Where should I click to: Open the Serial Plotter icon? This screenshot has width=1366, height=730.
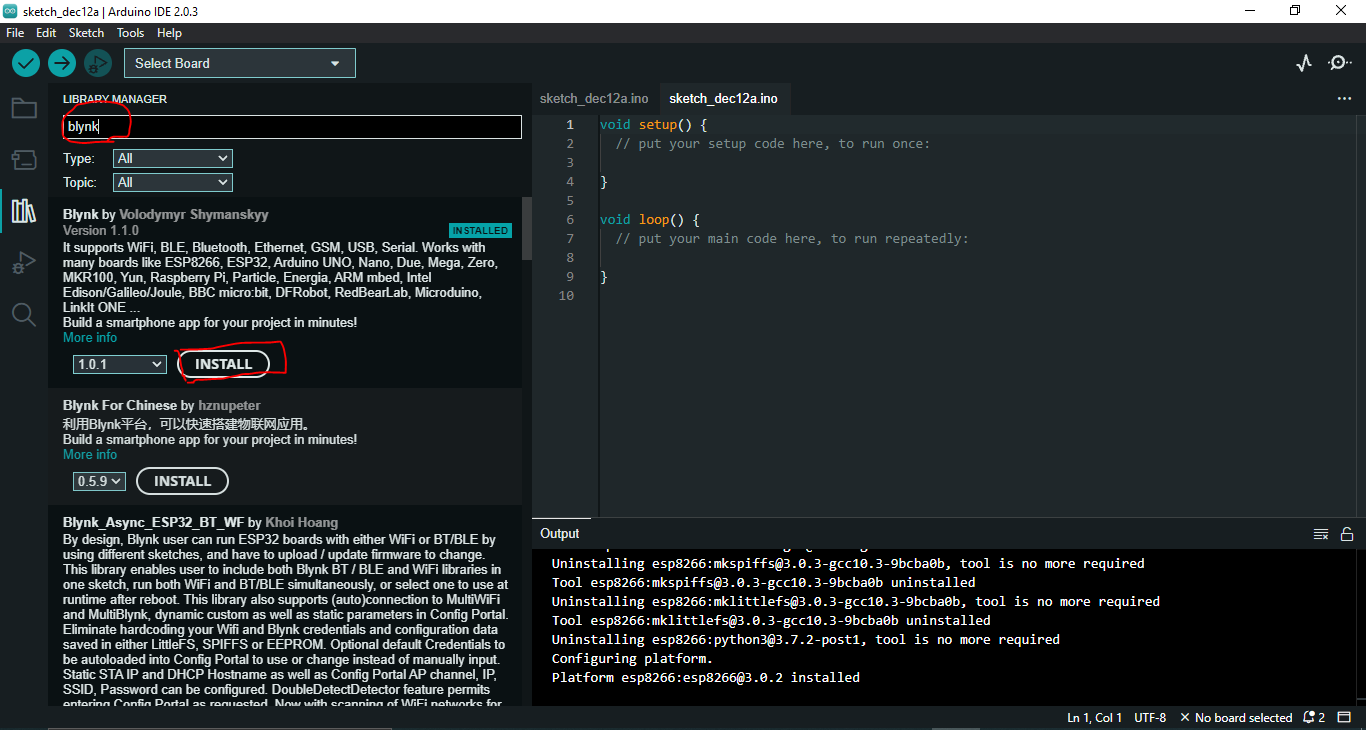(1303, 63)
